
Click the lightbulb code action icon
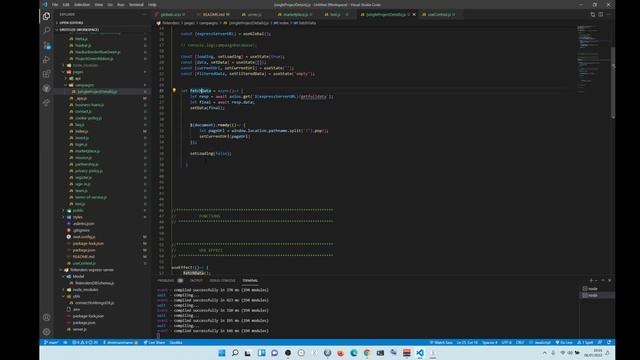[x=174, y=91]
